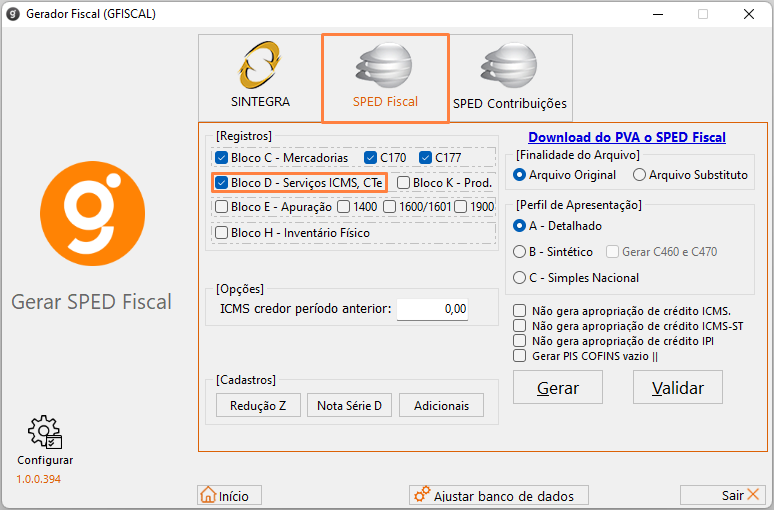The image size is (774, 510).
Task: Go to Início
Action: [x=230, y=495]
